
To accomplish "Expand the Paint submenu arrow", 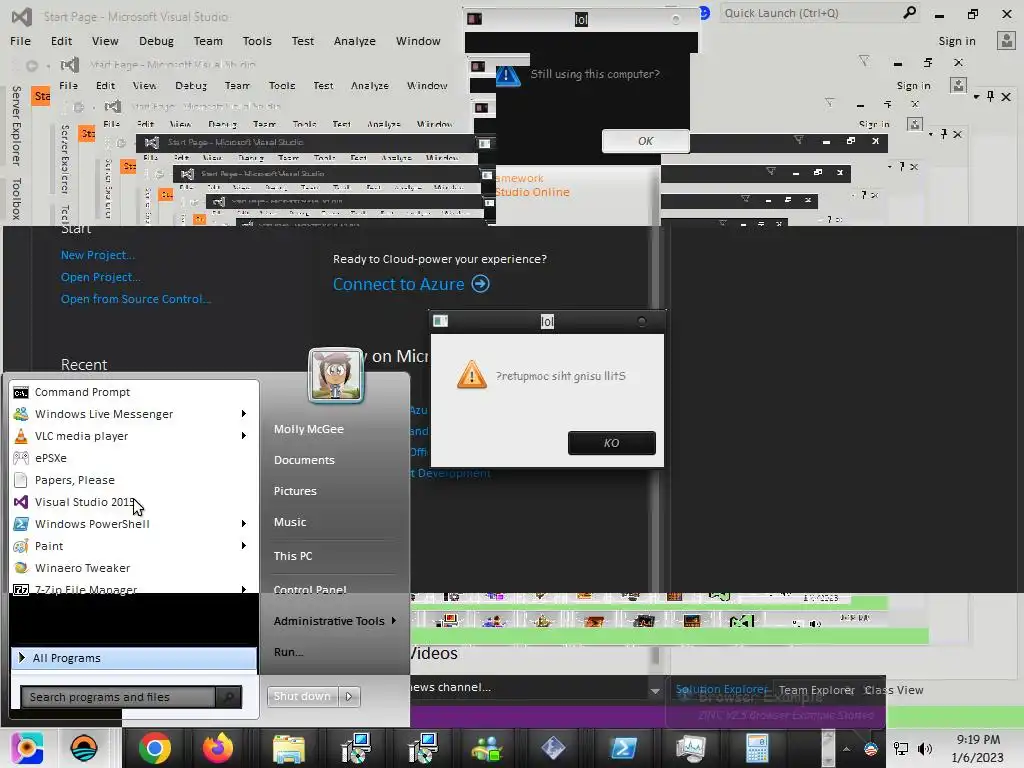I will click(x=244, y=545).
